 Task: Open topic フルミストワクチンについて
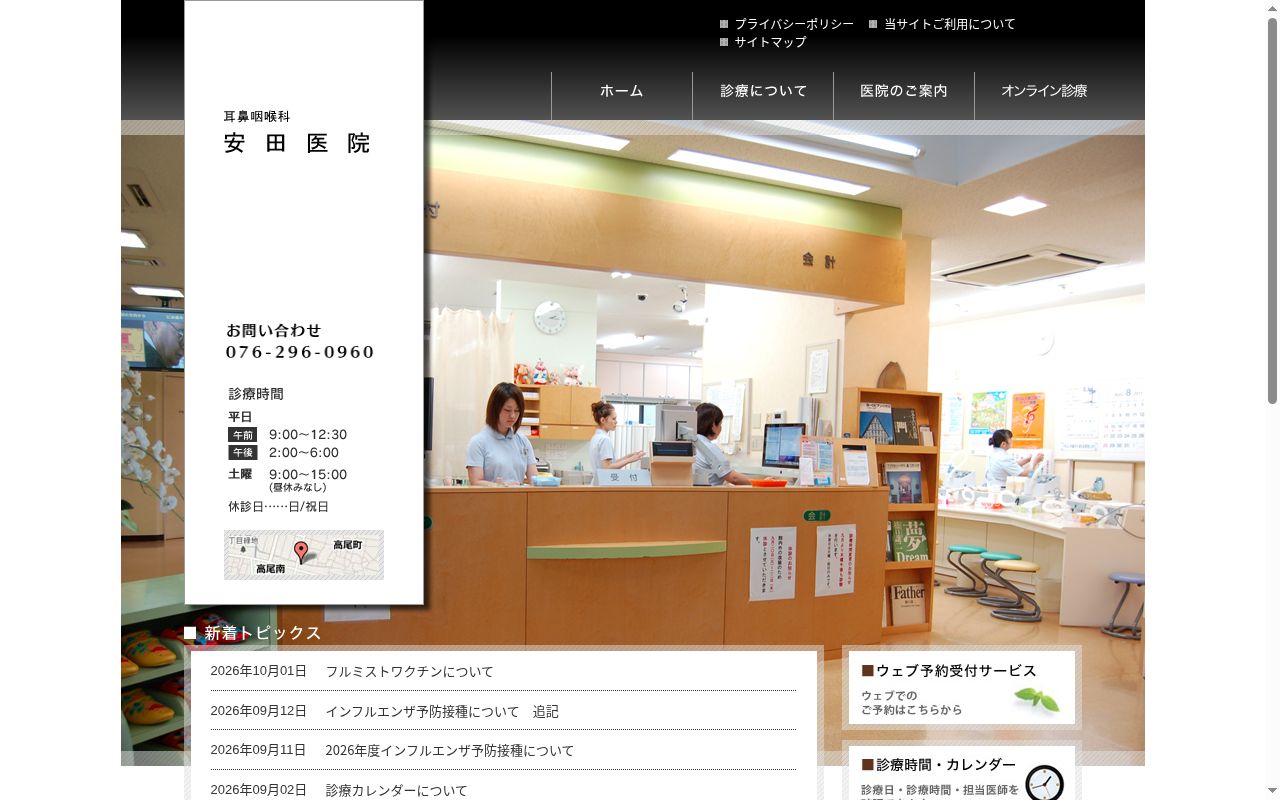pyautogui.click(x=409, y=672)
